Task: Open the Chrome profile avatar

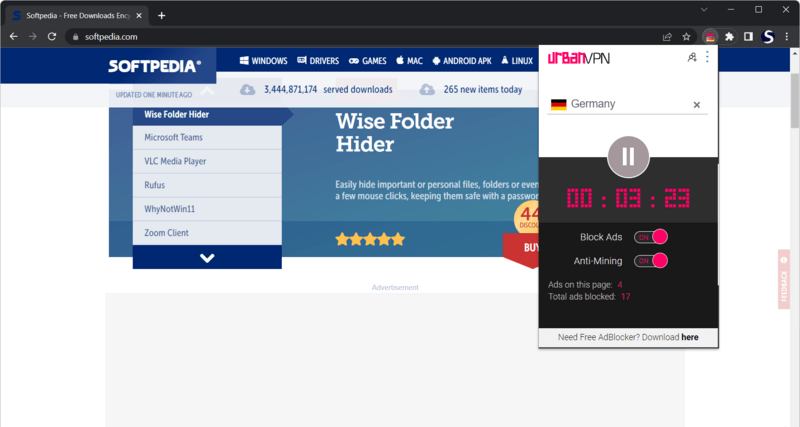Action: 768,37
